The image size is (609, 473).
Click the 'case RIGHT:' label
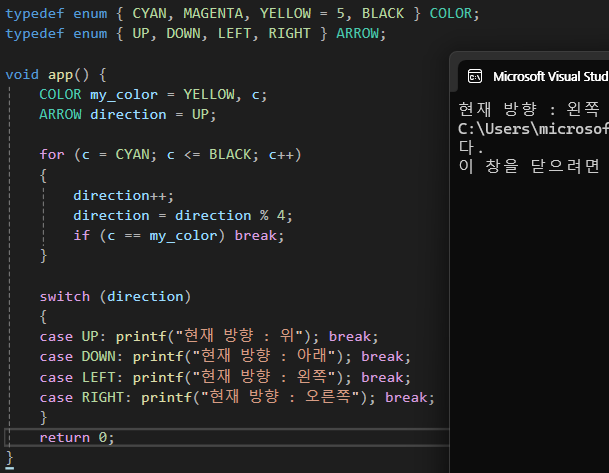point(85,397)
